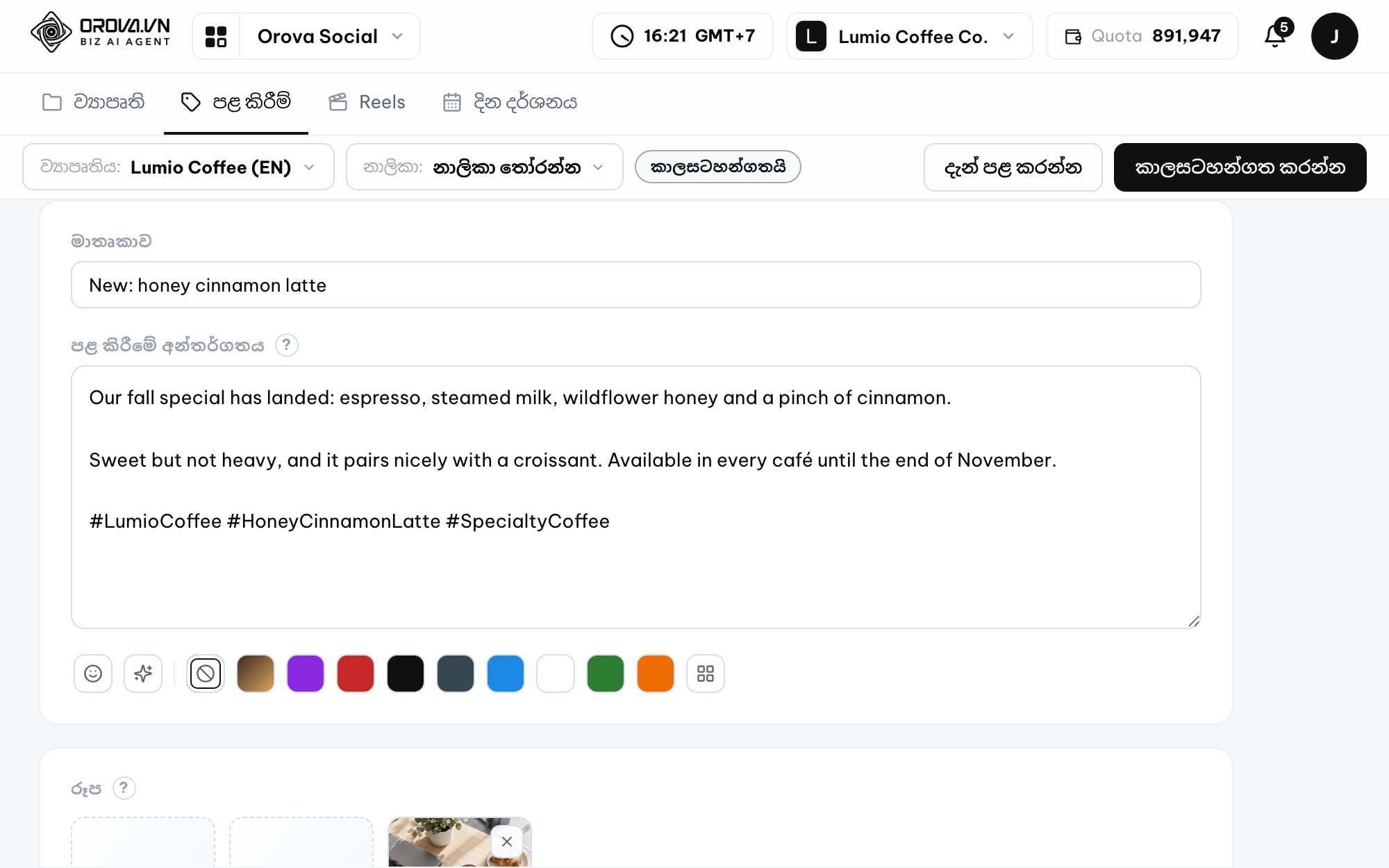The image size is (1389, 868).
Task: Click the දැන් පළ කරන්න button
Action: pyautogui.click(x=1013, y=167)
